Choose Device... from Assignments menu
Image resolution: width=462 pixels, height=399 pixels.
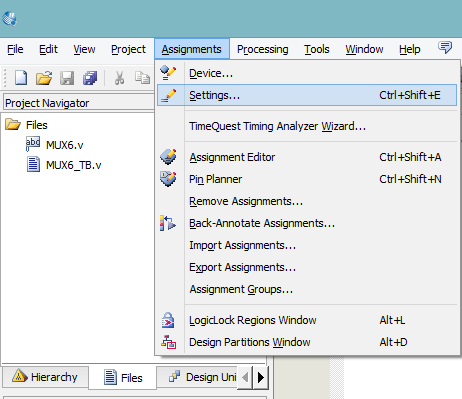(307, 73)
